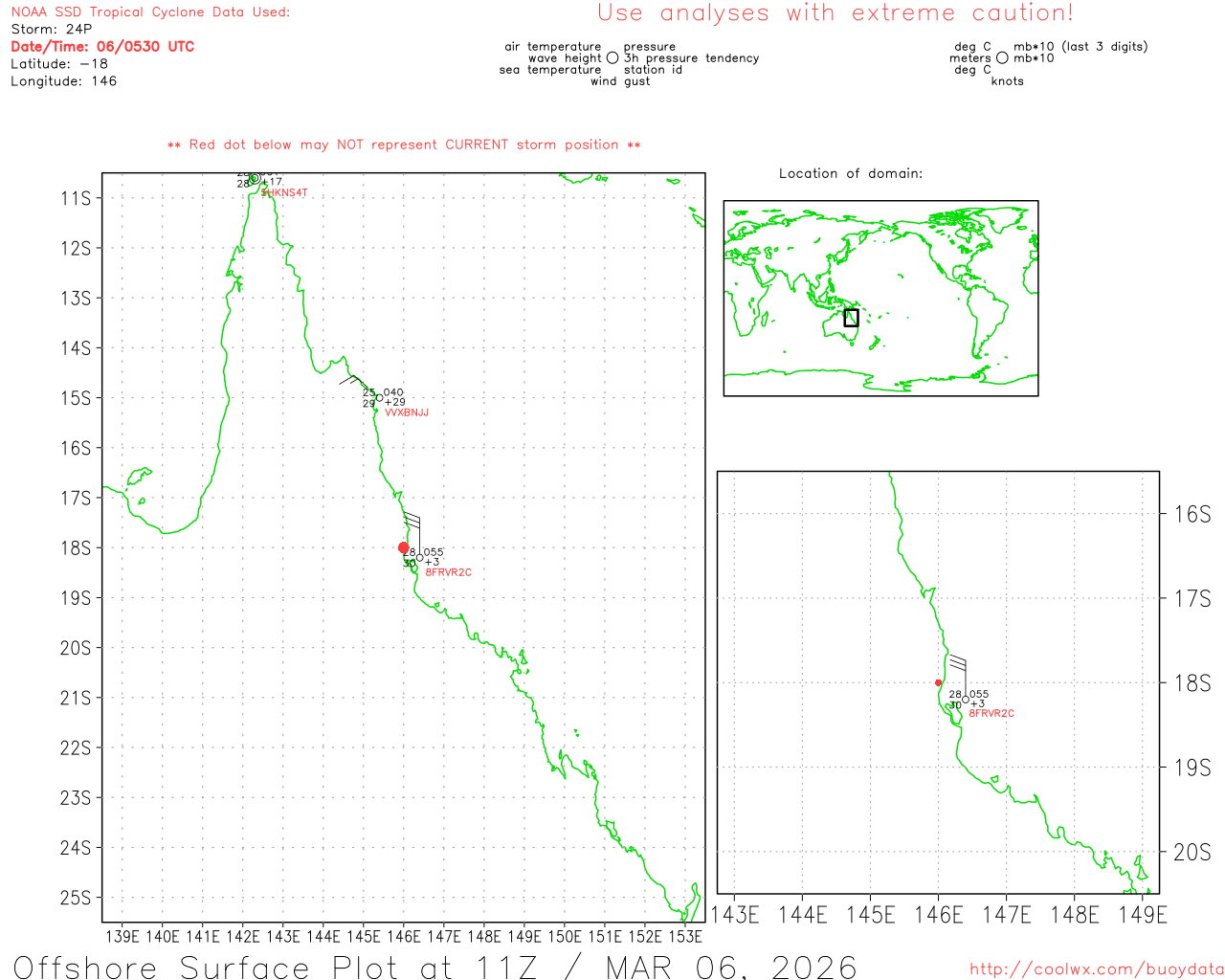The height and width of the screenshot is (980, 1225).
Task: Click the black domain rectangle on world map
Action: (851, 318)
